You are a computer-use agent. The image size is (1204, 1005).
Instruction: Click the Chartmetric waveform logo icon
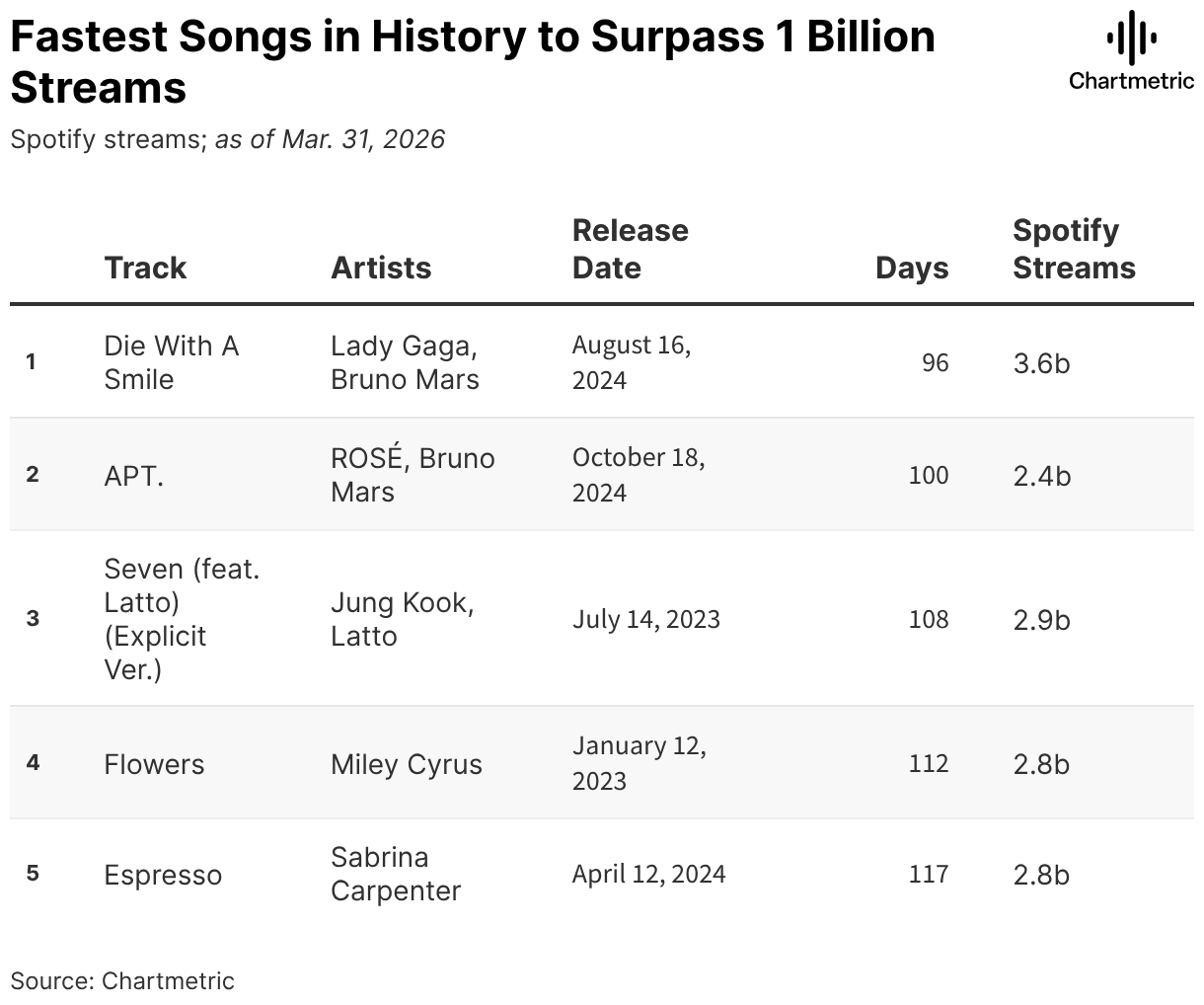click(x=1131, y=39)
